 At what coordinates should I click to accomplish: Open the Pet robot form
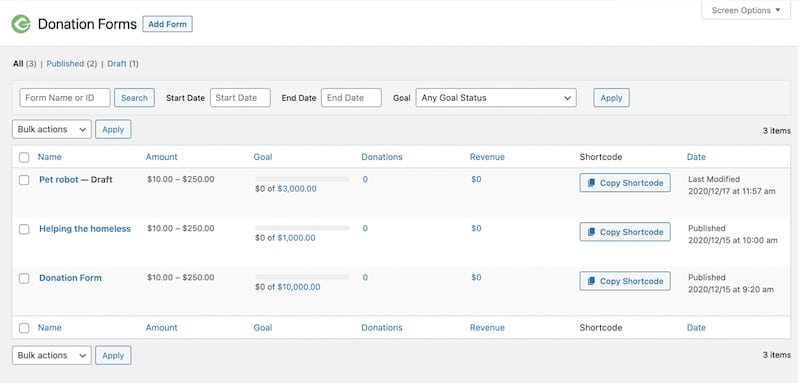59,180
